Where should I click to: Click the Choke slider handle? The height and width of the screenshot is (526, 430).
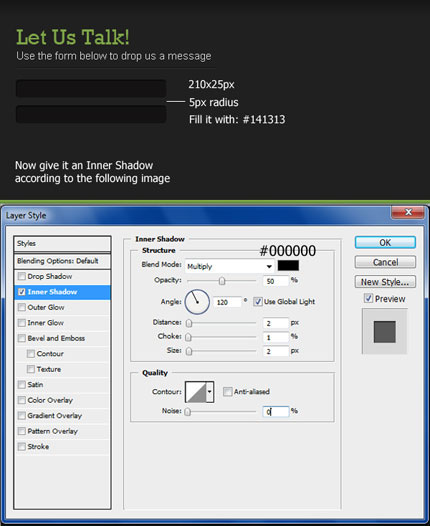tap(189, 337)
